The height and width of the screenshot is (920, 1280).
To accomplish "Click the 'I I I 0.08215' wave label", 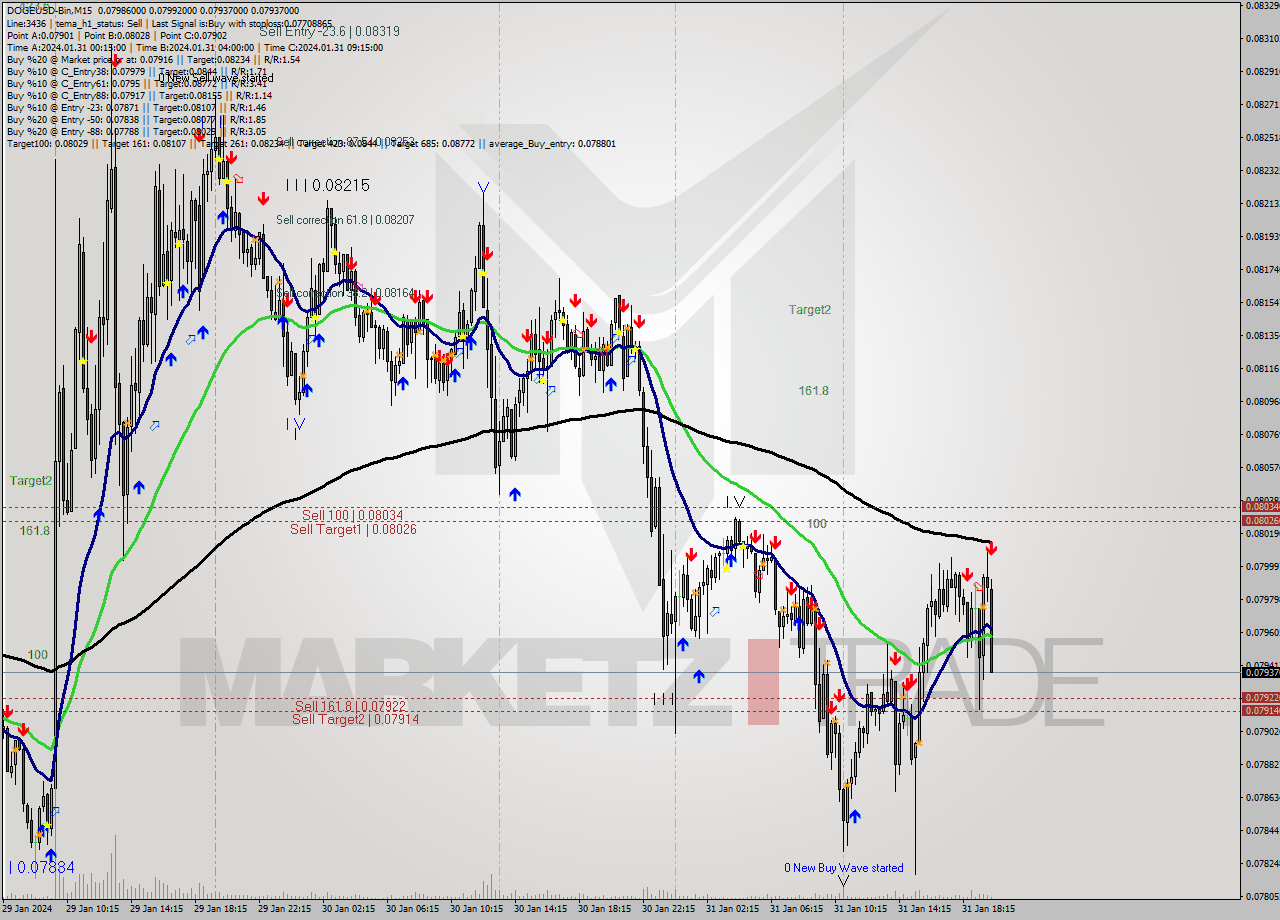I will (327, 185).
